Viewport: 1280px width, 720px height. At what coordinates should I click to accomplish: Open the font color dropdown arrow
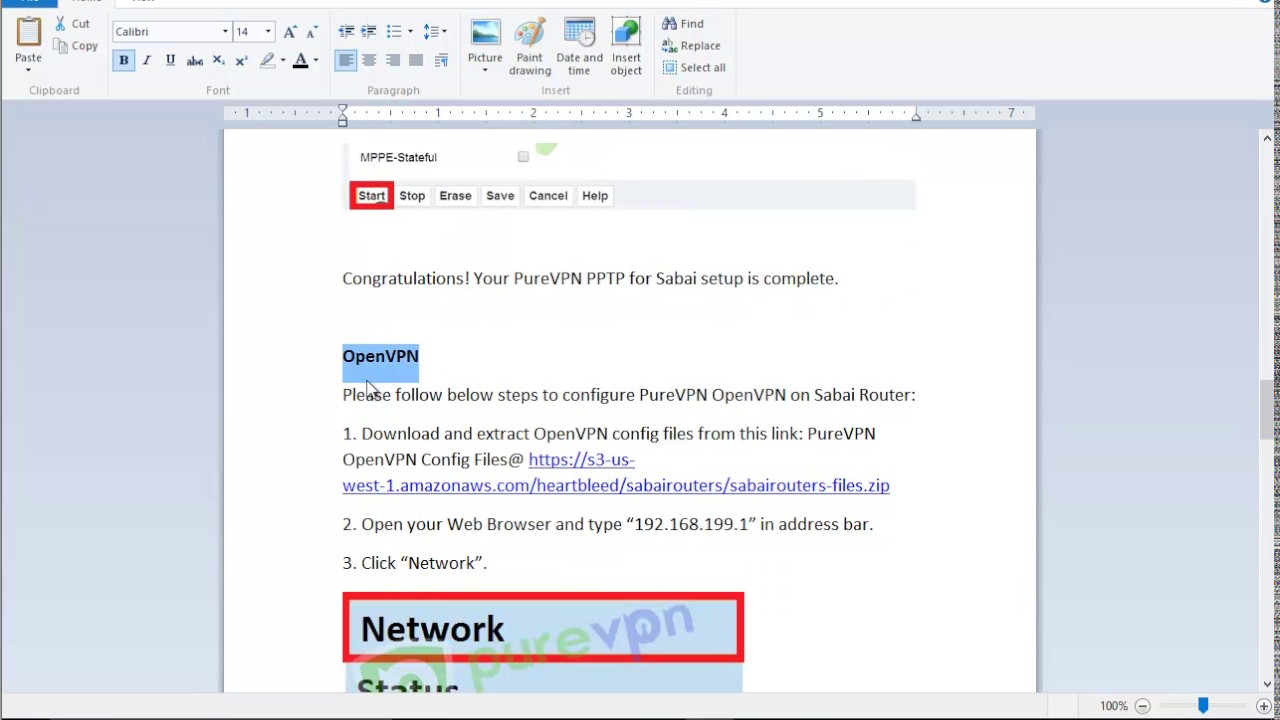(x=316, y=61)
